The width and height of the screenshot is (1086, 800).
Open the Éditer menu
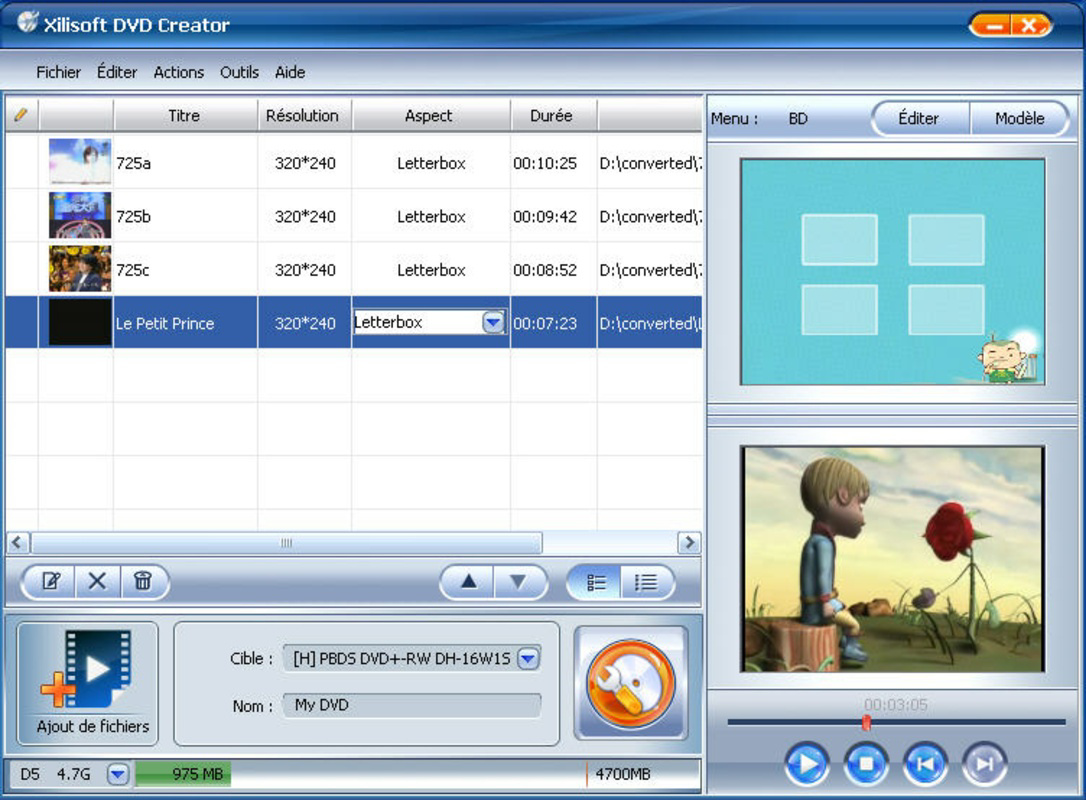tap(116, 72)
